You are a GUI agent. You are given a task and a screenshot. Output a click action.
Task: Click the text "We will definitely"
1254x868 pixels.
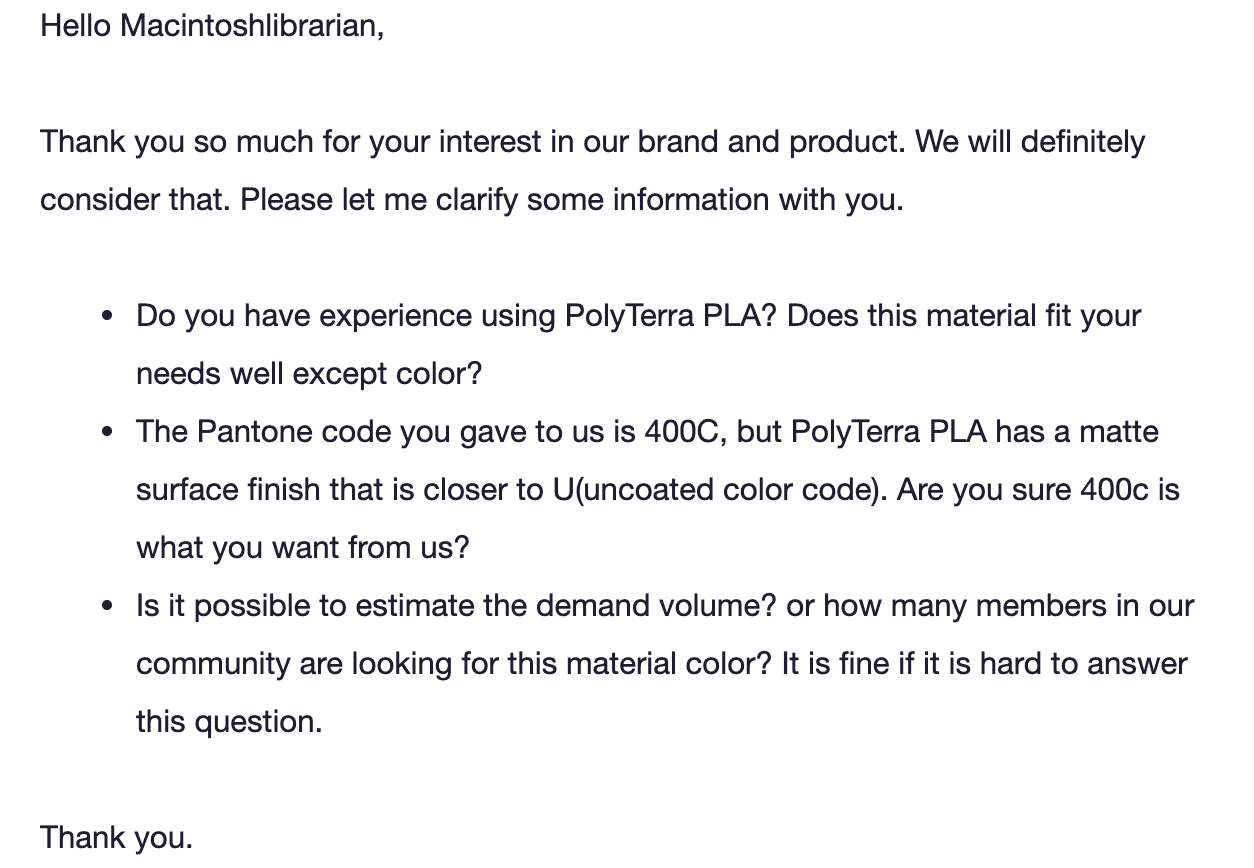[x=1030, y=142]
